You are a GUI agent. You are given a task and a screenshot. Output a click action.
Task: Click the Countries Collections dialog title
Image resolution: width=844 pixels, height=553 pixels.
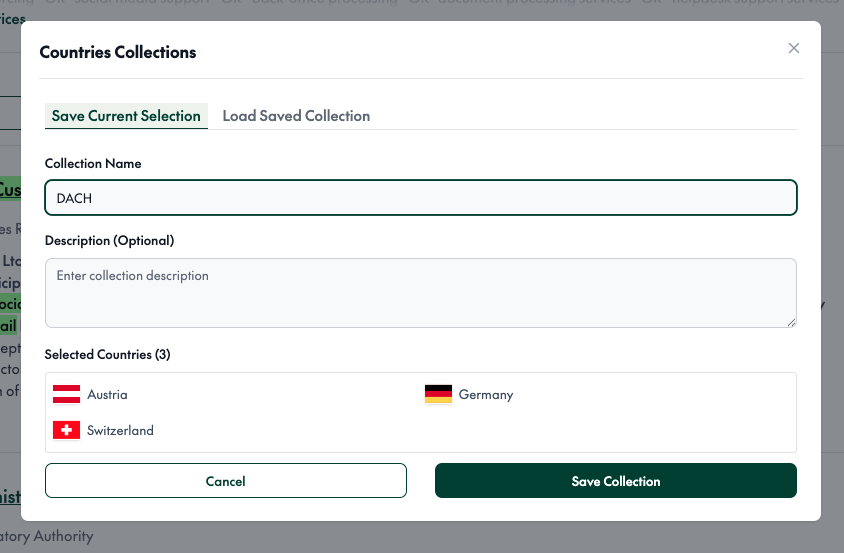click(x=118, y=52)
